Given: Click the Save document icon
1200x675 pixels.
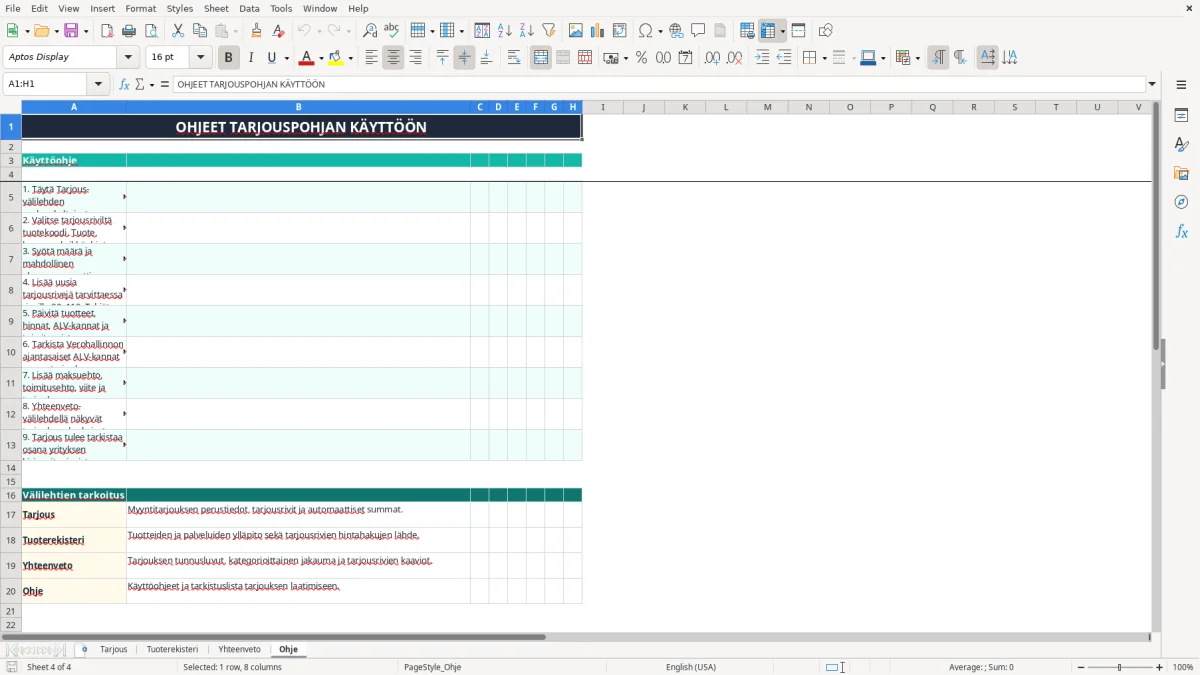Looking at the screenshot, I should (71, 31).
